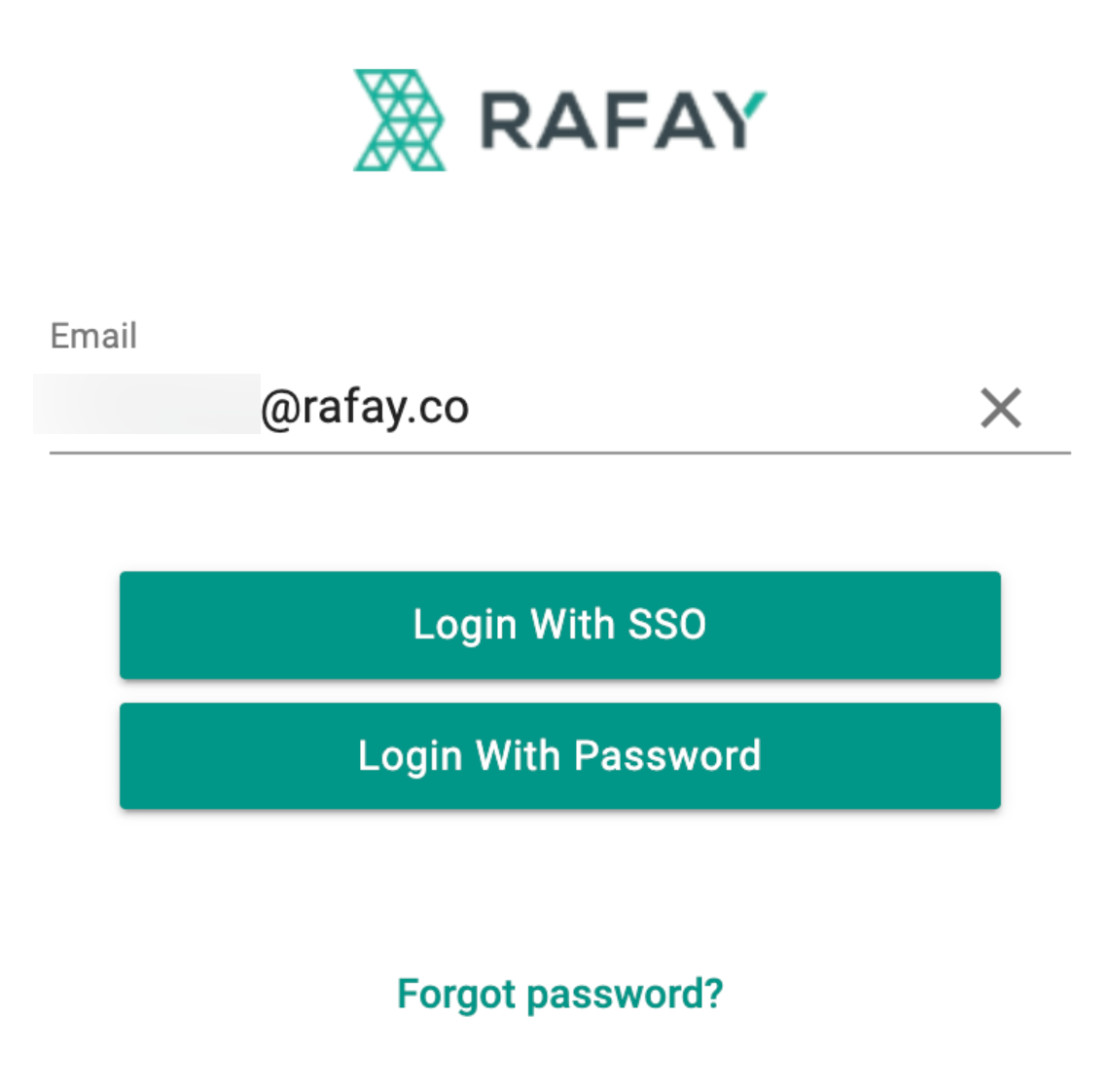The height and width of the screenshot is (1092, 1111).
Task: Open the Forgot password? link
Action: (559, 995)
